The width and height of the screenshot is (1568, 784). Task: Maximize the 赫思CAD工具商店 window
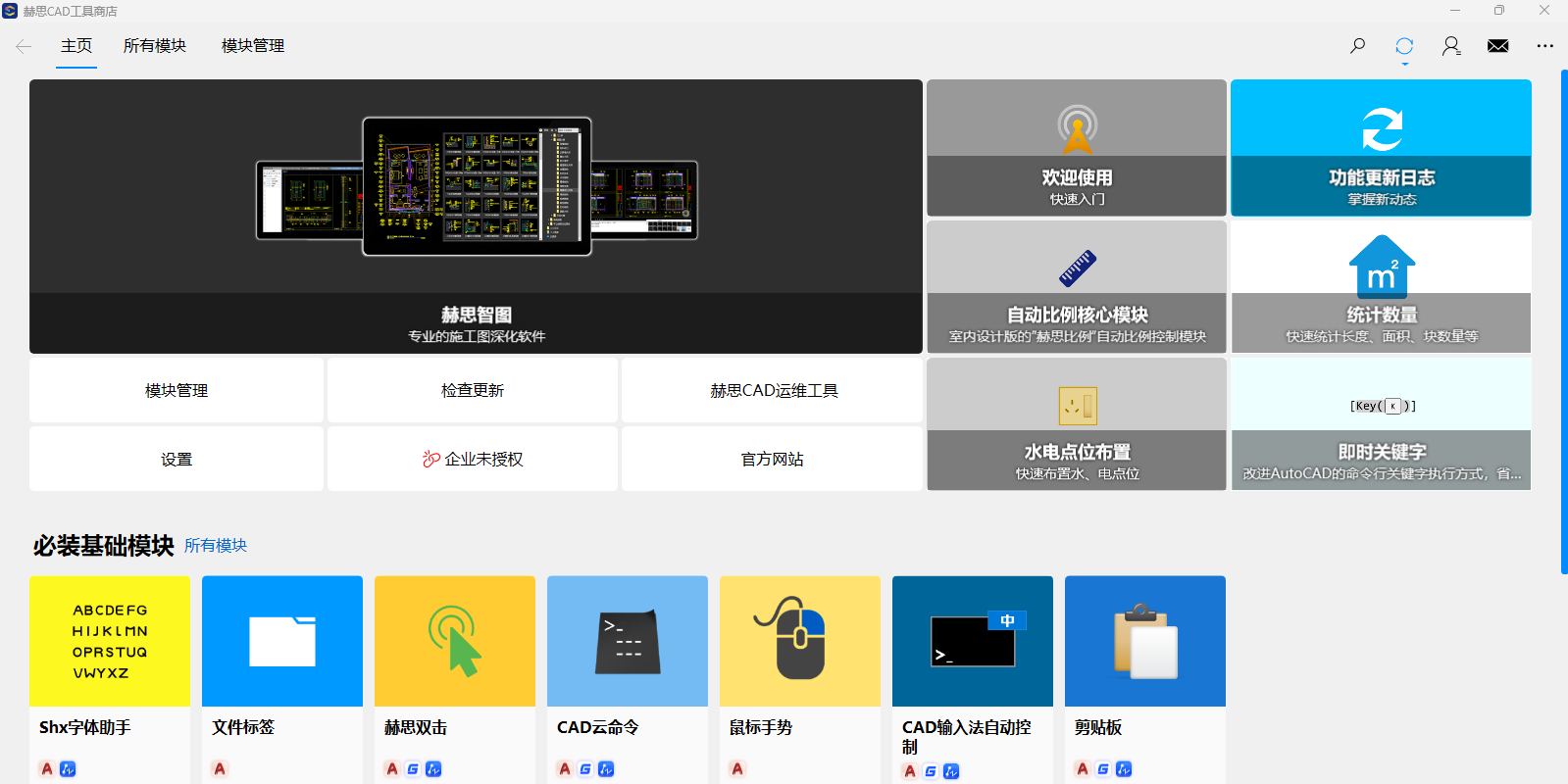[1499, 11]
